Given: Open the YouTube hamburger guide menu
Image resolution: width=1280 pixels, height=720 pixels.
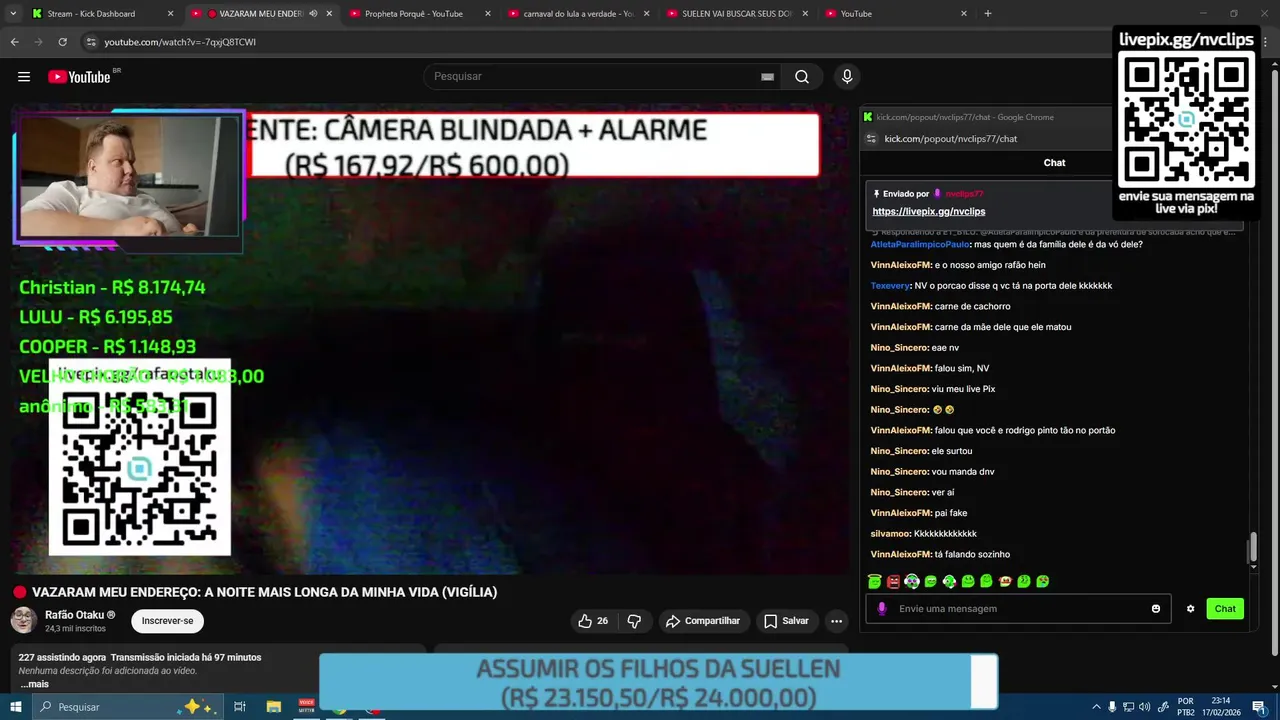Looking at the screenshot, I should (x=24, y=77).
